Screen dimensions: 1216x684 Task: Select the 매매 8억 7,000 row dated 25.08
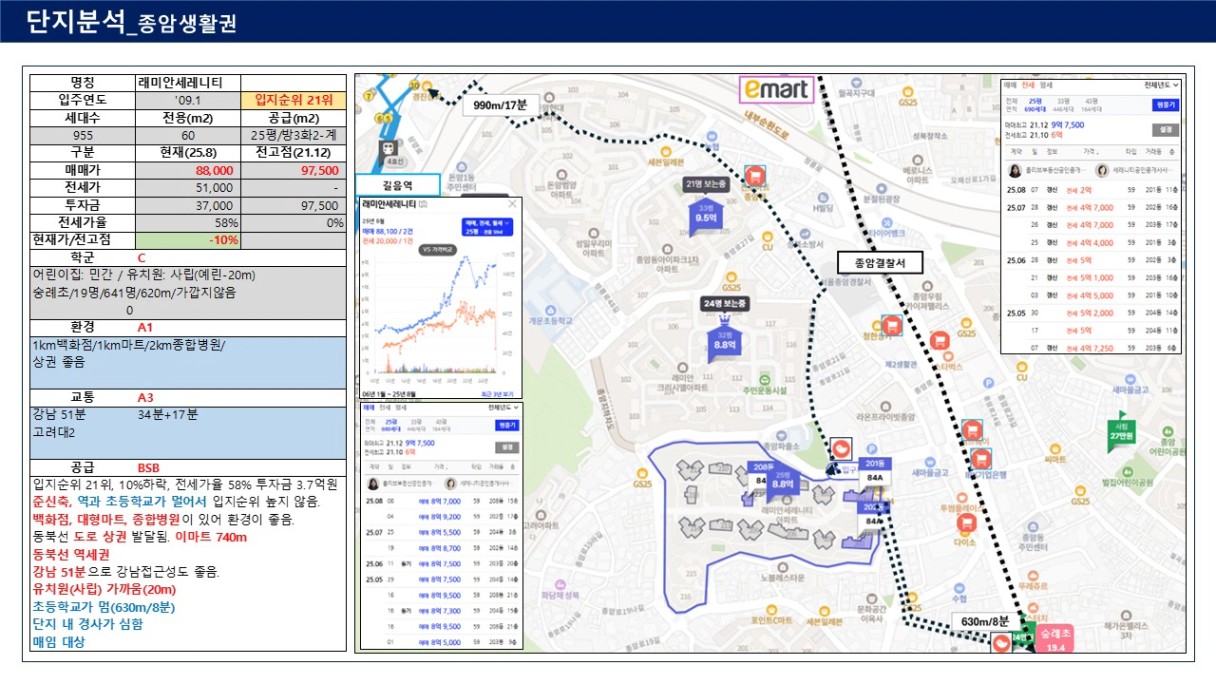(441, 501)
